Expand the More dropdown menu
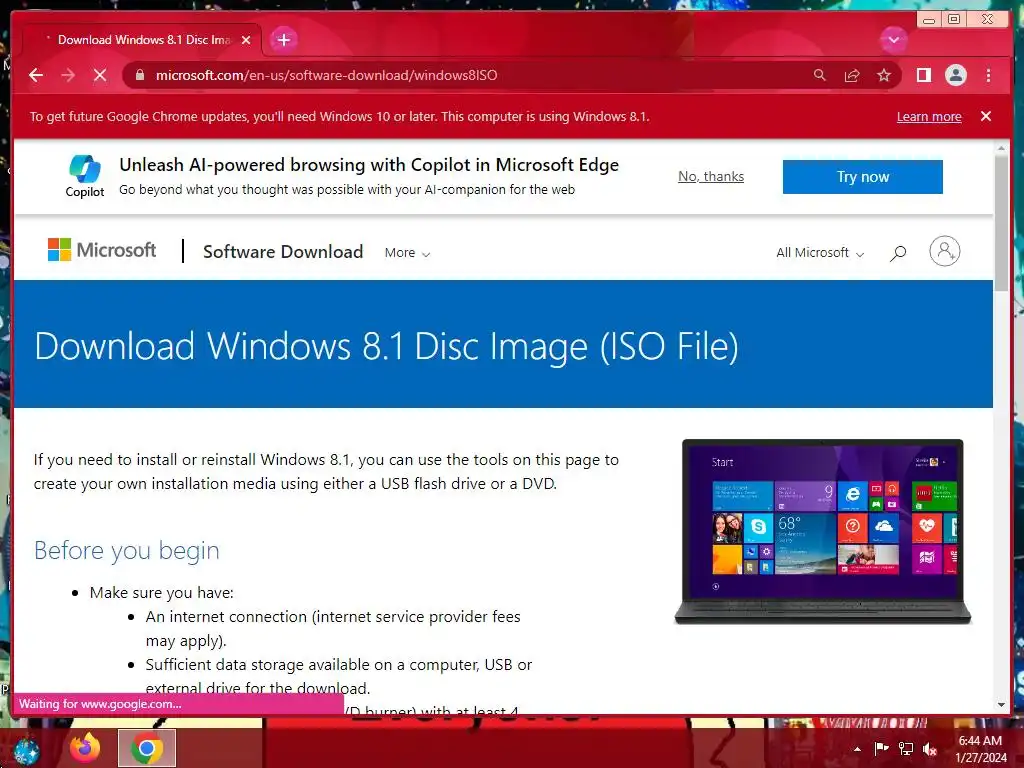 tap(407, 253)
